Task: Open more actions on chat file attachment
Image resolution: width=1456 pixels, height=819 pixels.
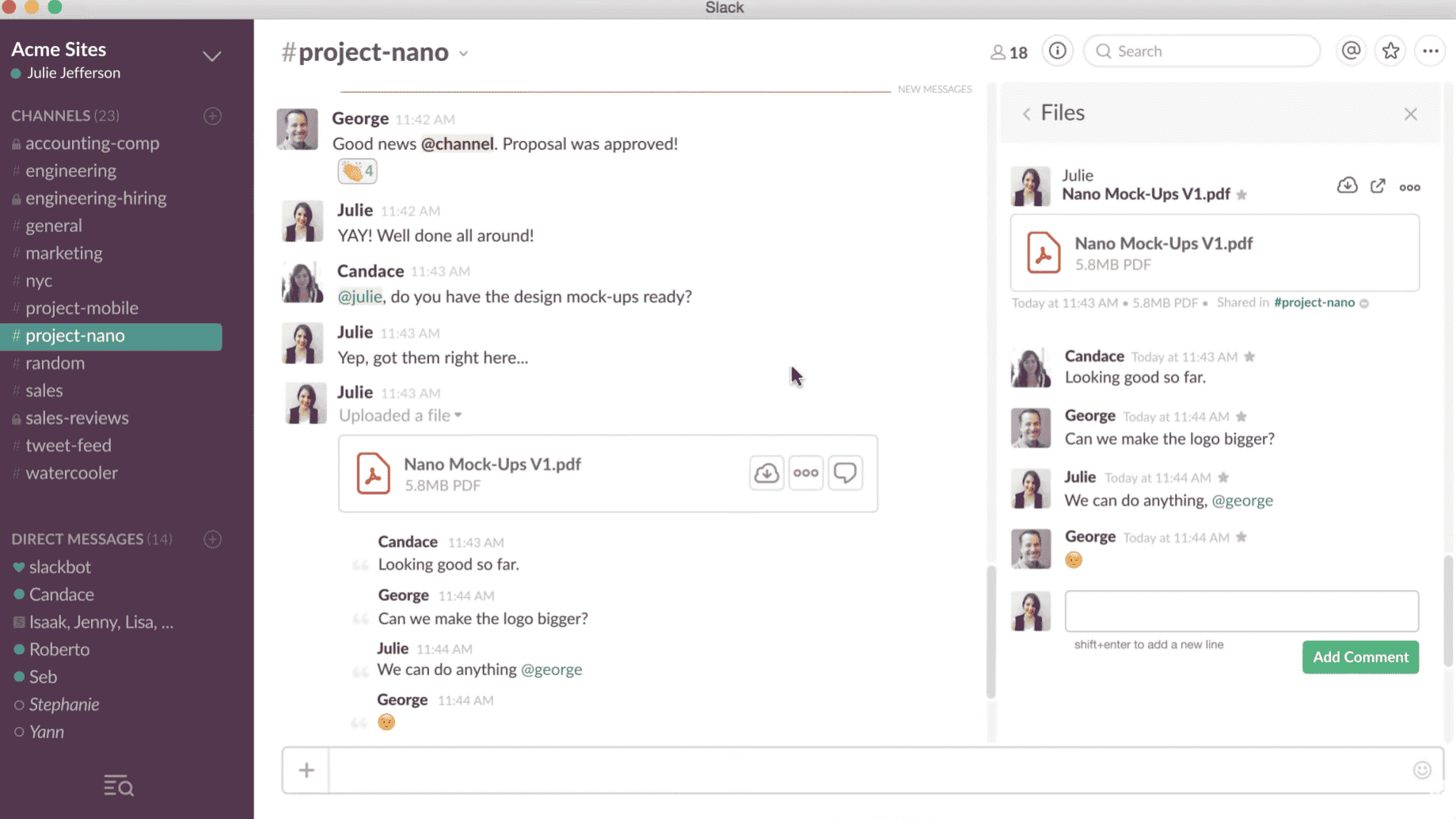Action: 806,473
